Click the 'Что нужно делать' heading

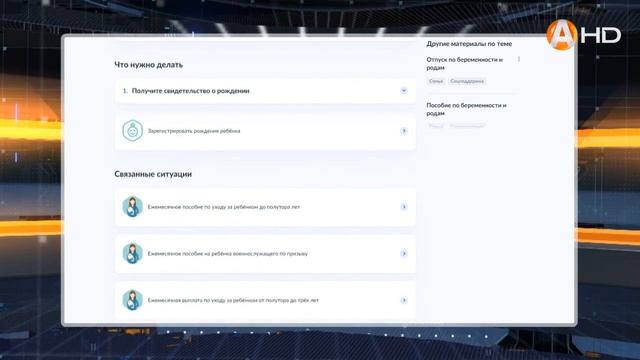(x=149, y=65)
